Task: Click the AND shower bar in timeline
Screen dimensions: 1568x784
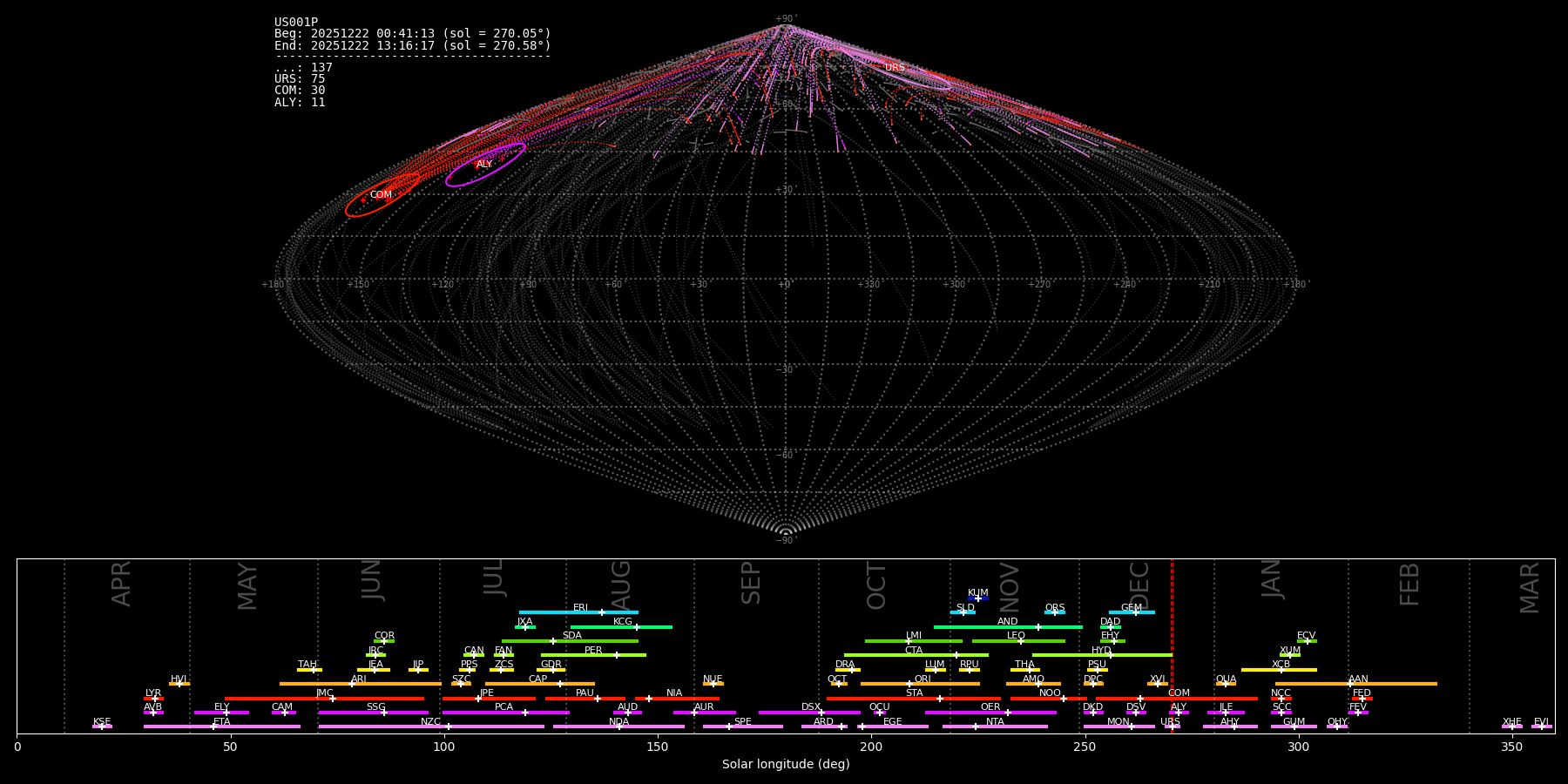Action: coord(1008,626)
